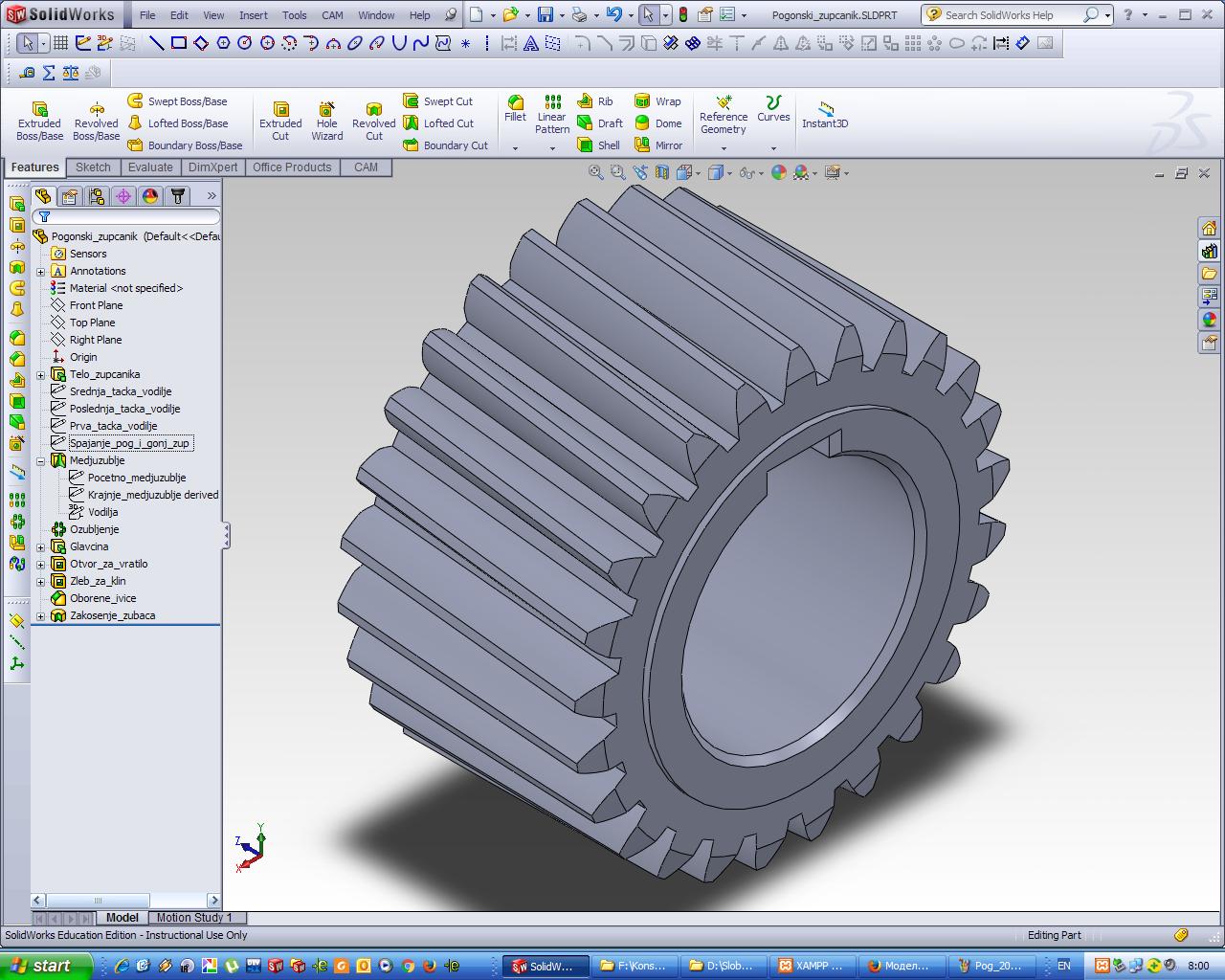Image resolution: width=1225 pixels, height=980 pixels.
Task: Choose Lofted Boss/Base
Action: coord(178,123)
